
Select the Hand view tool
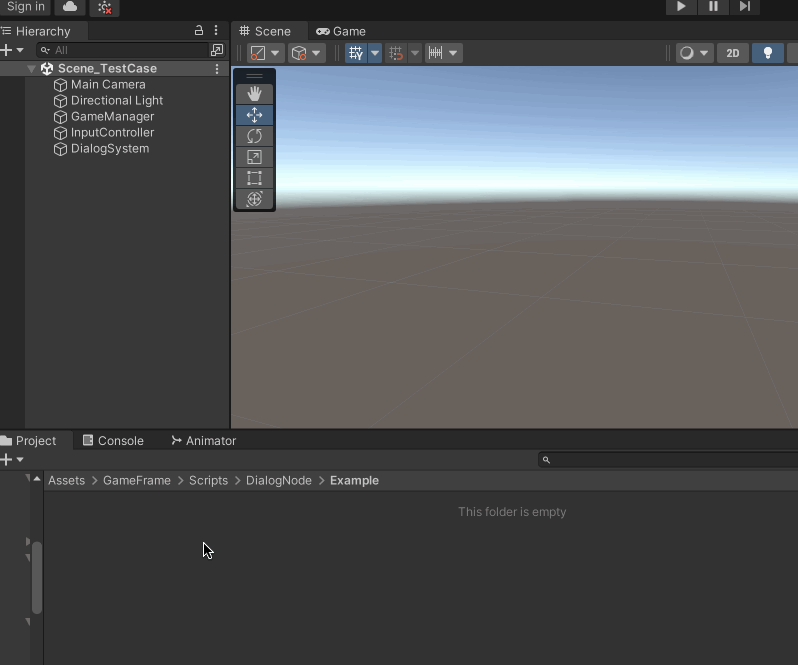[x=254, y=94]
